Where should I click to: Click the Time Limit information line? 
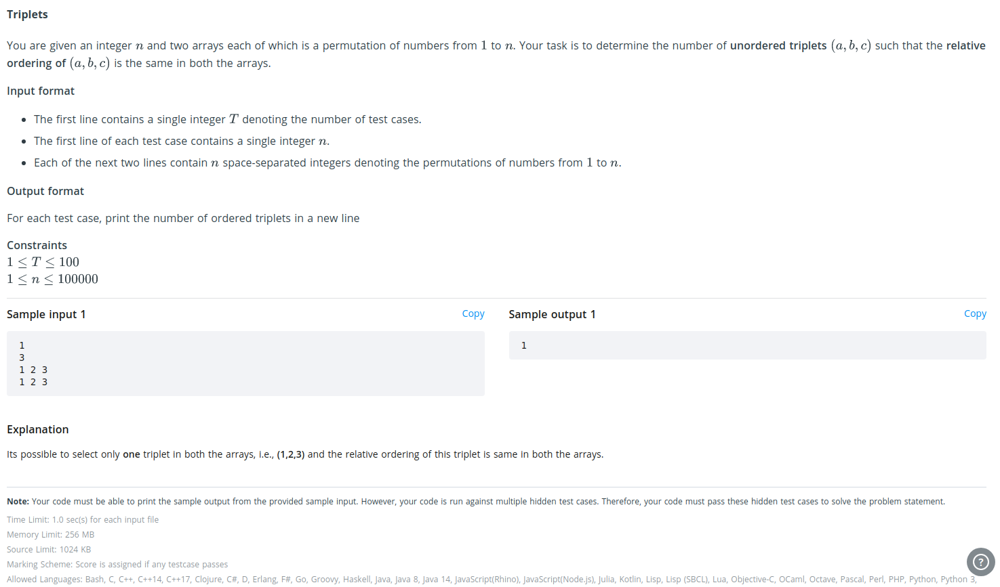(83, 520)
